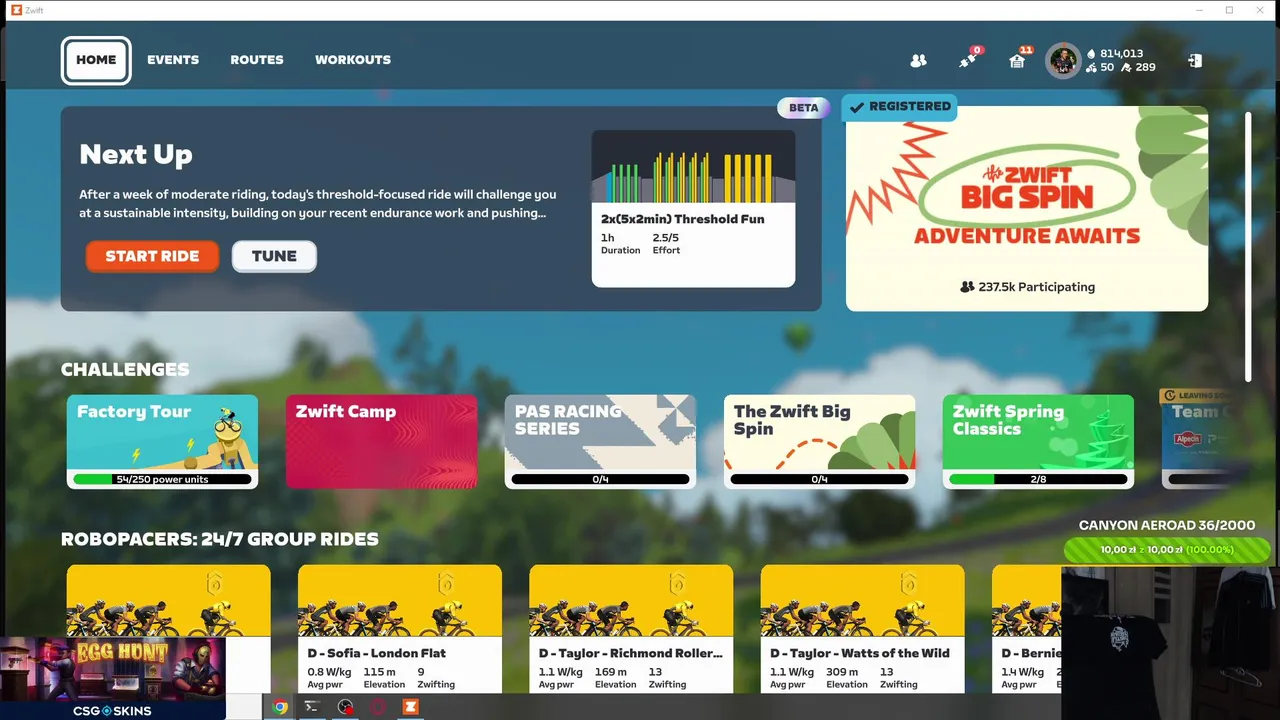Open the Zwift Big Spin Adventure Awaits banner
This screenshot has width=1280, height=720.
point(1027,209)
